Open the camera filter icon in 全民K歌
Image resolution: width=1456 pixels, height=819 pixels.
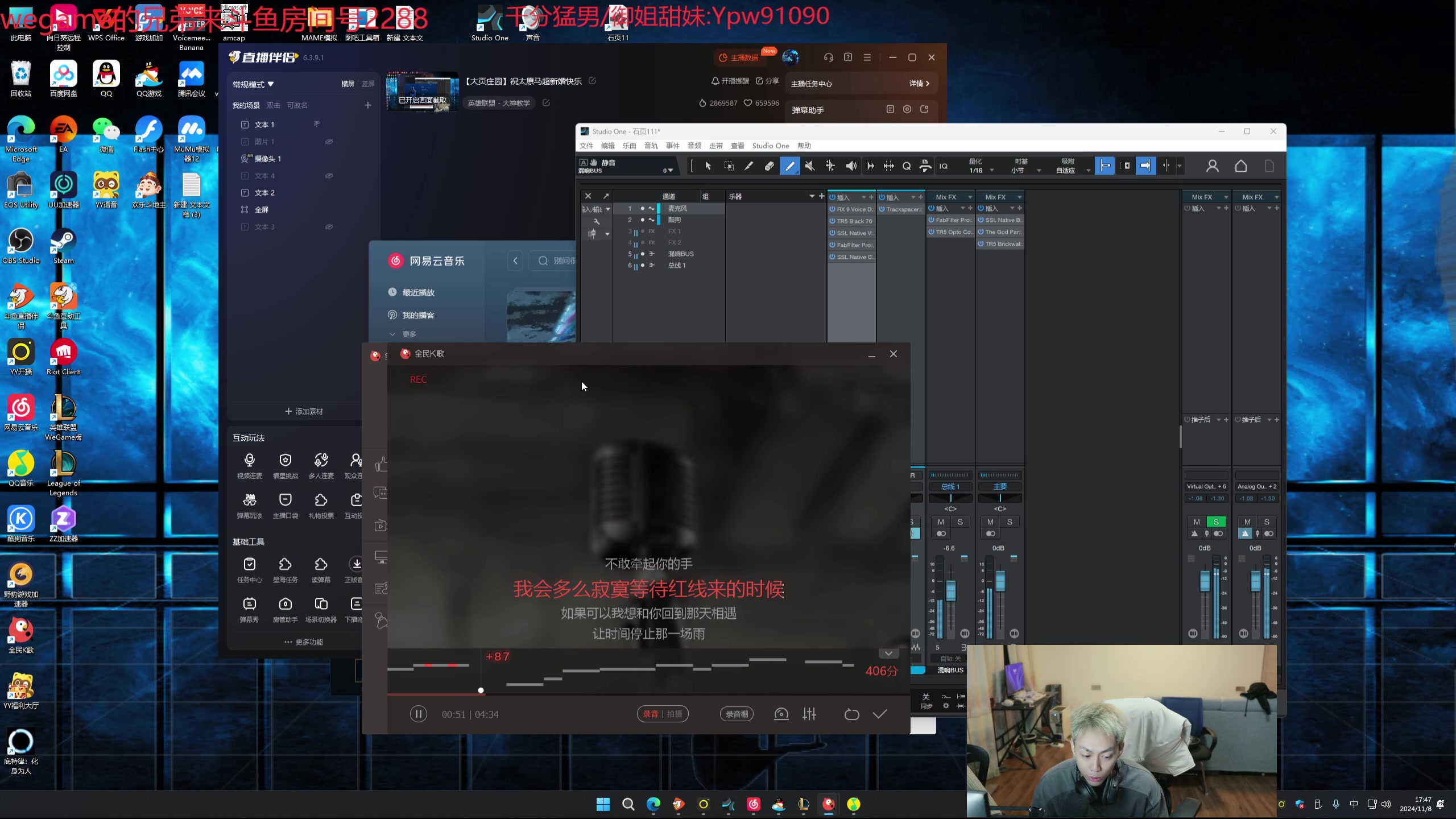pos(781,714)
